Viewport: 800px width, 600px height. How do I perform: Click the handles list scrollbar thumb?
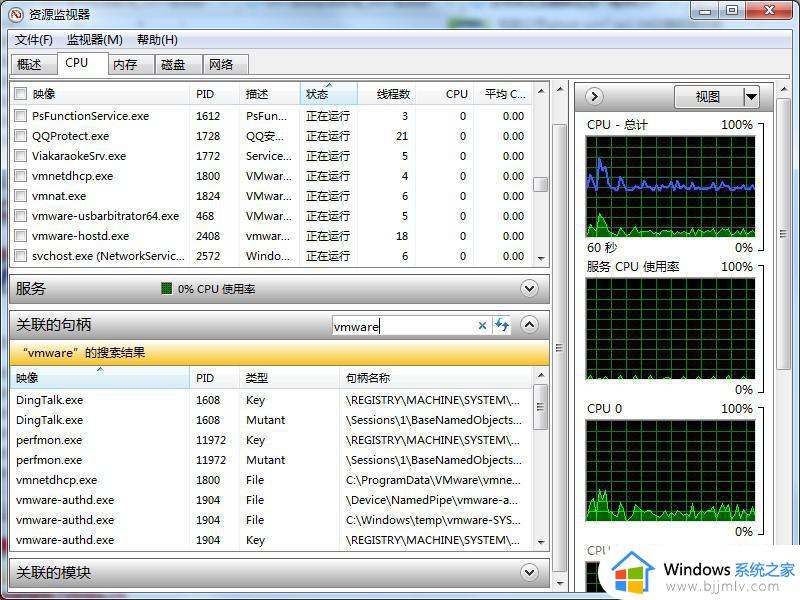tap(541, 407)
